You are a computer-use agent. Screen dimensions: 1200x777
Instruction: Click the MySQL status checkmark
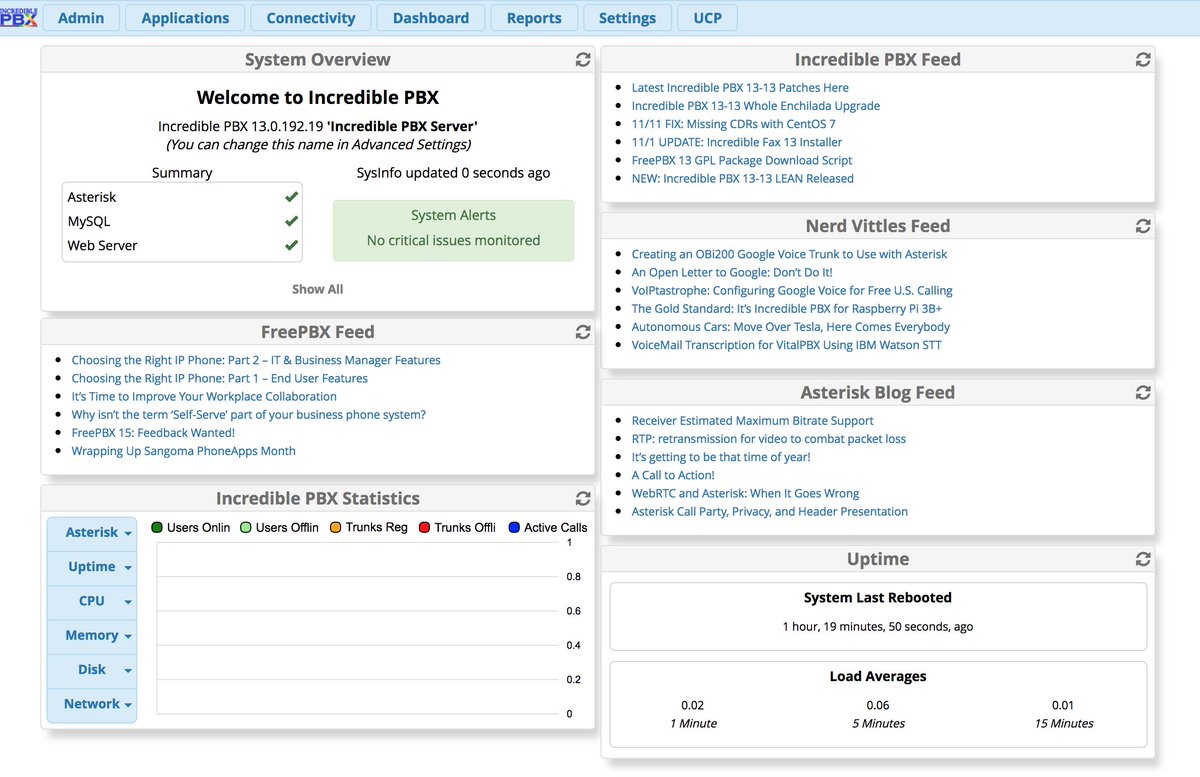click(291, 221)
